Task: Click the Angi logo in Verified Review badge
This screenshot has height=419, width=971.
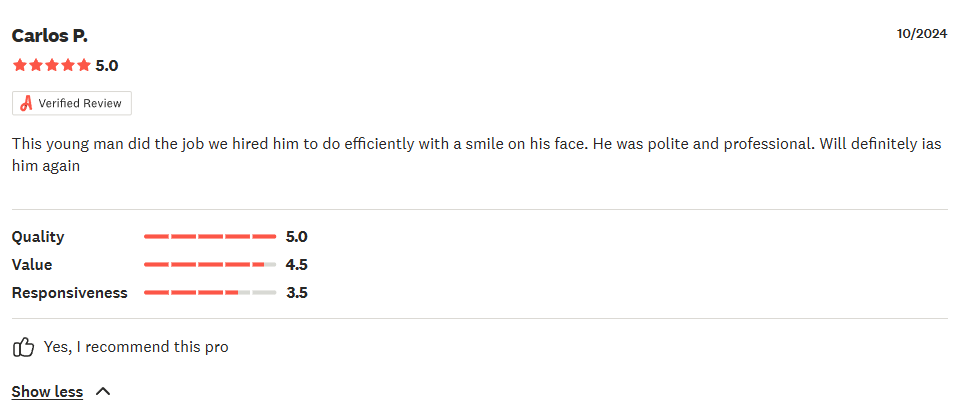Action: click(26, 103)
